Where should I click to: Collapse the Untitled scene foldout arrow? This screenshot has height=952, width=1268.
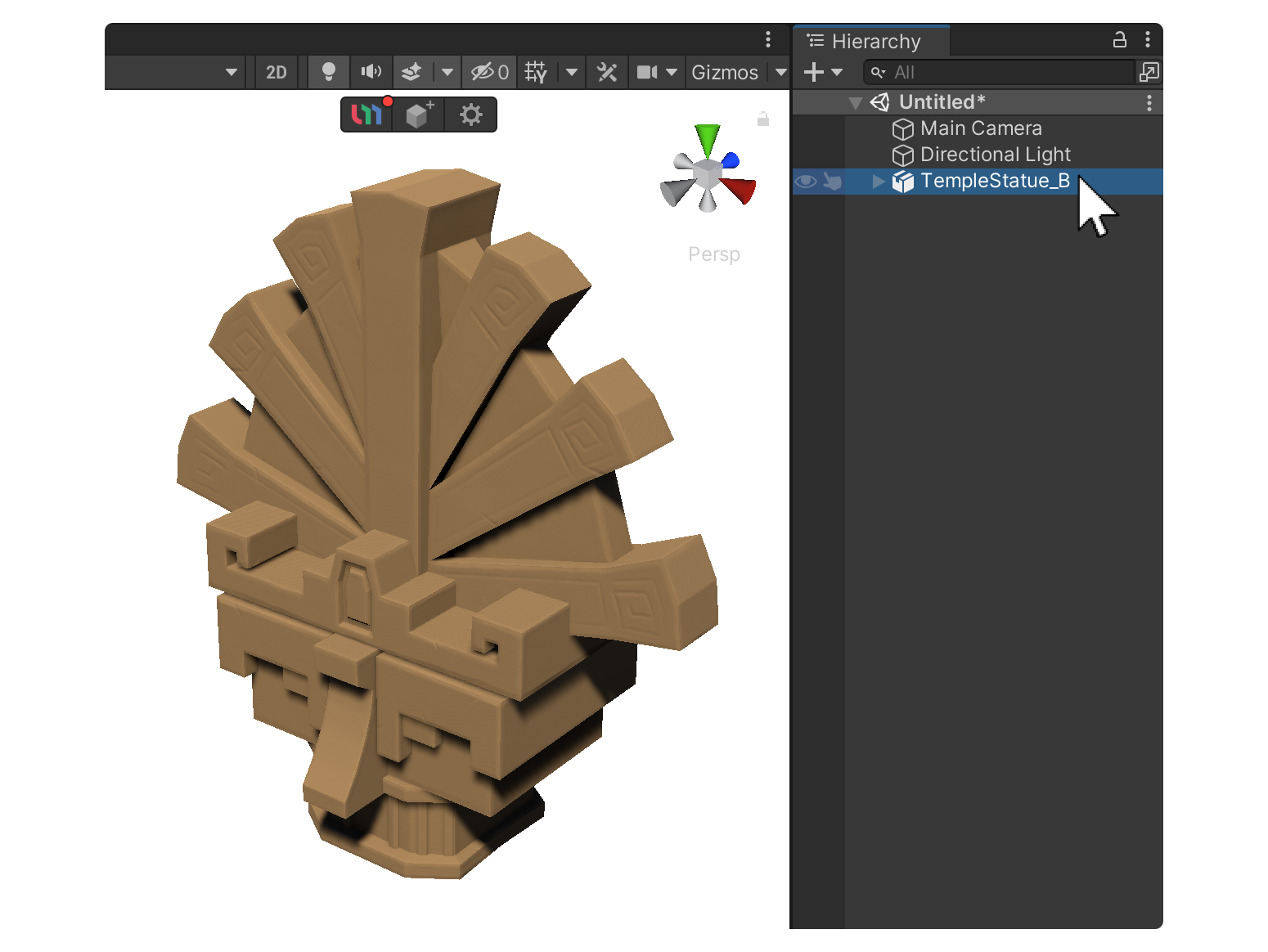(856, 103)
